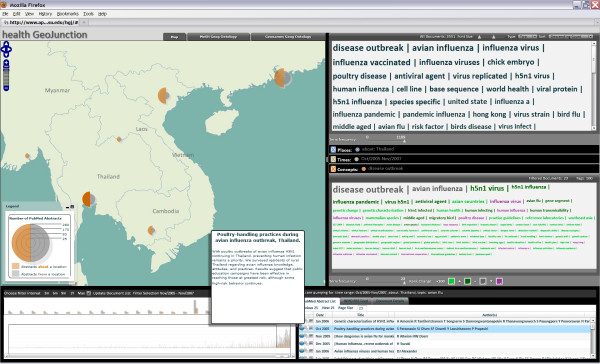Image resolution: width=600 pixels, height=364 pixels.
Task: Click the map zoom-in plus button
Action: coord(6,63)
